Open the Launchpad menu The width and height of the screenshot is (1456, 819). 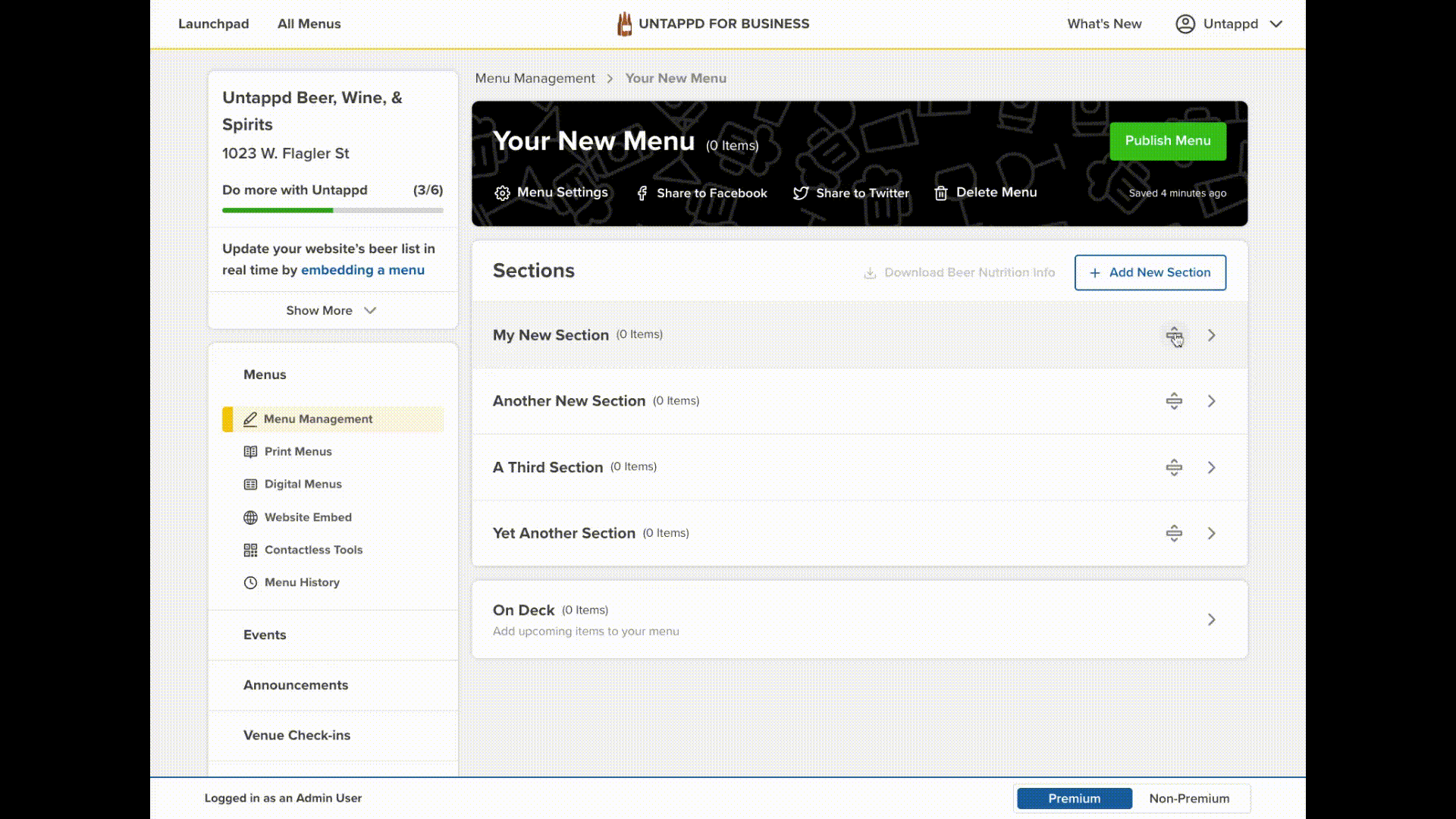point(213,24)
